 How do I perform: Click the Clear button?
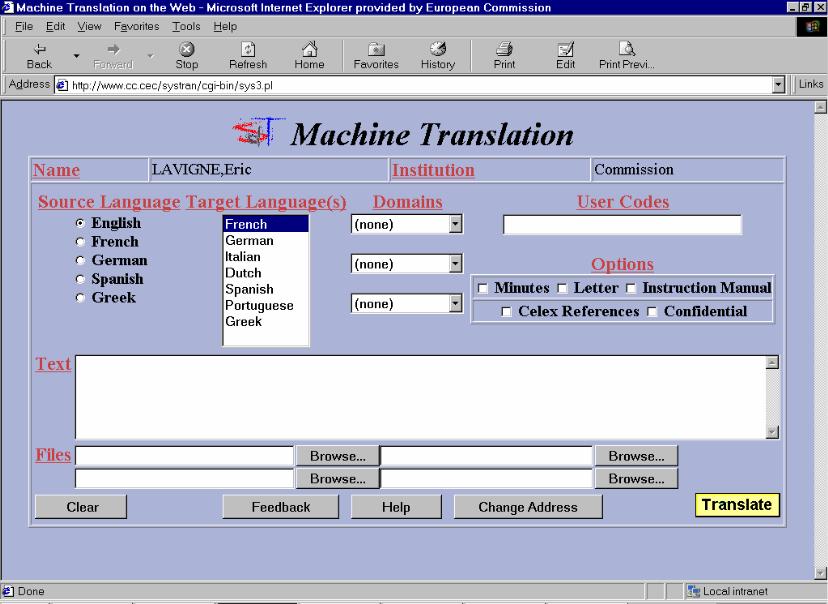pos(81,507)
